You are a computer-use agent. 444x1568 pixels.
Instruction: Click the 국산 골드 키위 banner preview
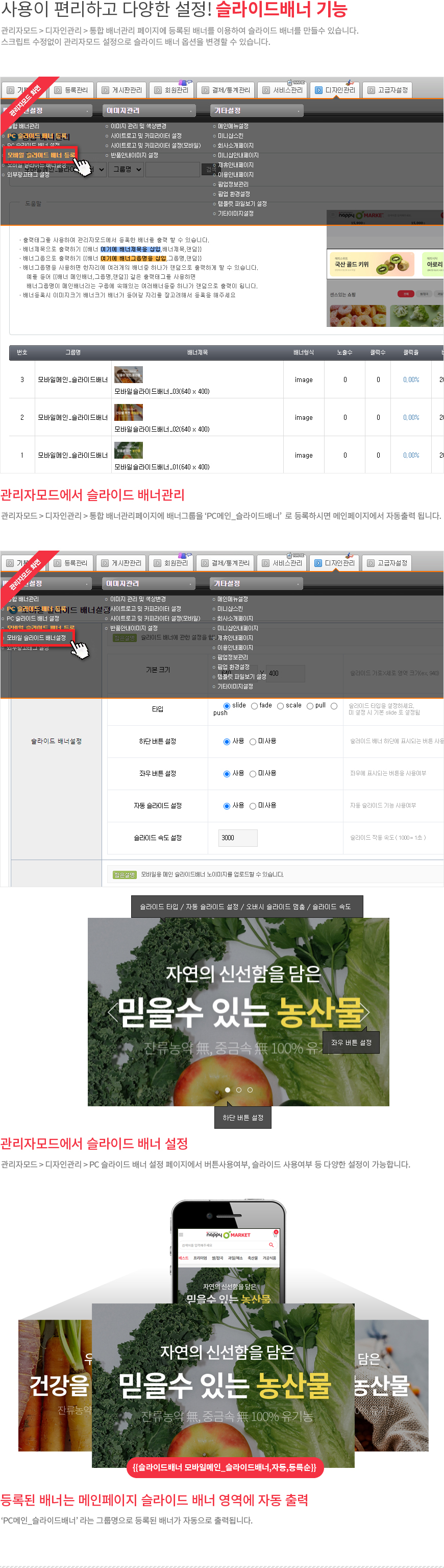373,264
